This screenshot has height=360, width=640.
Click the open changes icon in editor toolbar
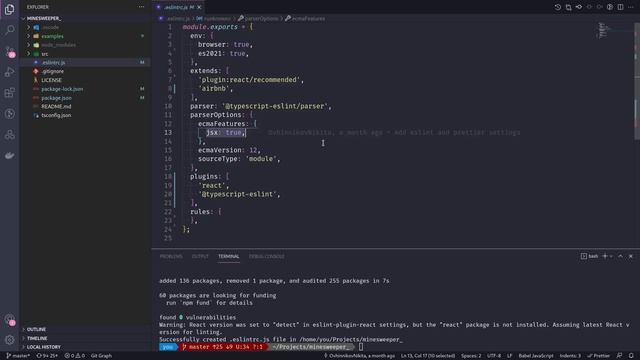(x=568, y=7)
